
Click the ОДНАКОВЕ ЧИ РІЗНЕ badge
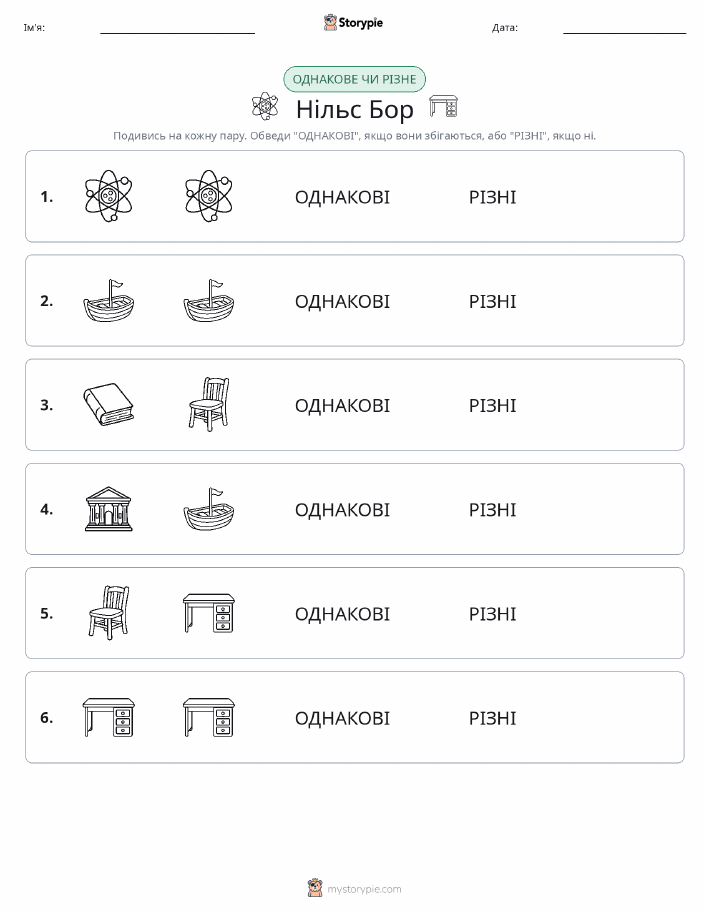click(x=354, y=79)
